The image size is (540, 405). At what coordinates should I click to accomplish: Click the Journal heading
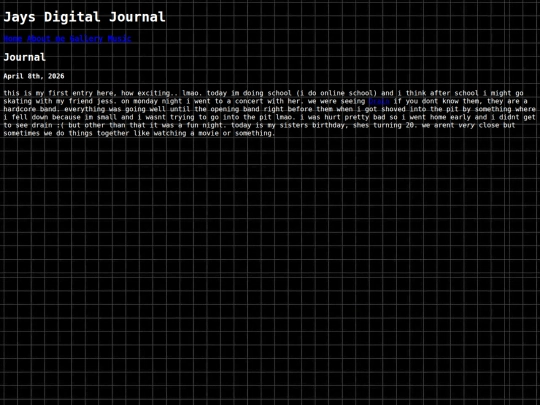click(x=24, y=57)
